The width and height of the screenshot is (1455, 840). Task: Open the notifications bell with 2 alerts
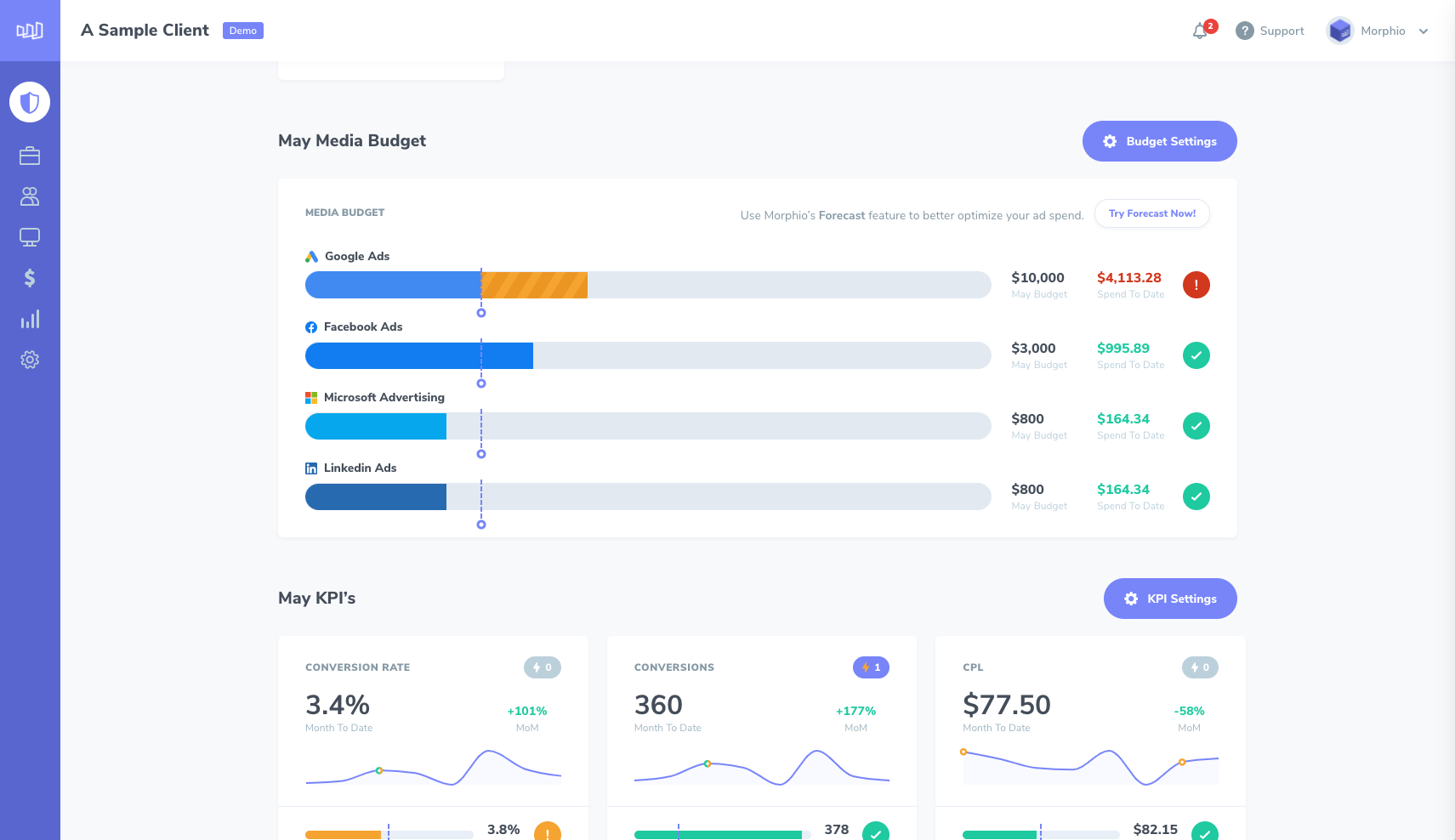pyautogui.click(x=1202, y=30)
